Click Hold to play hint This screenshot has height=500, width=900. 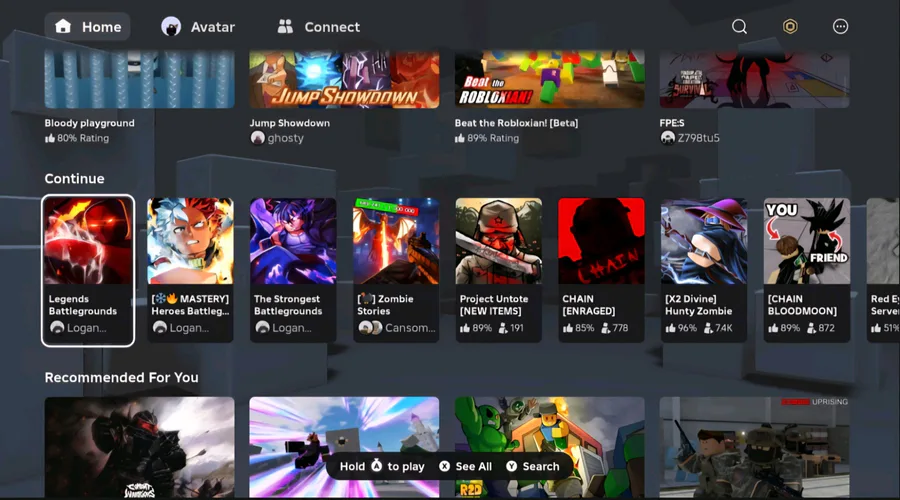382,466
